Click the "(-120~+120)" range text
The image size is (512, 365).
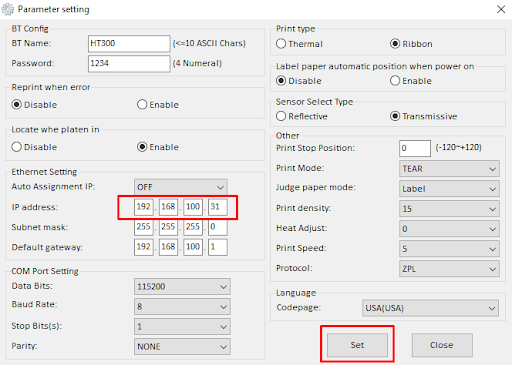pyautogui.click(x=459, y=147)
